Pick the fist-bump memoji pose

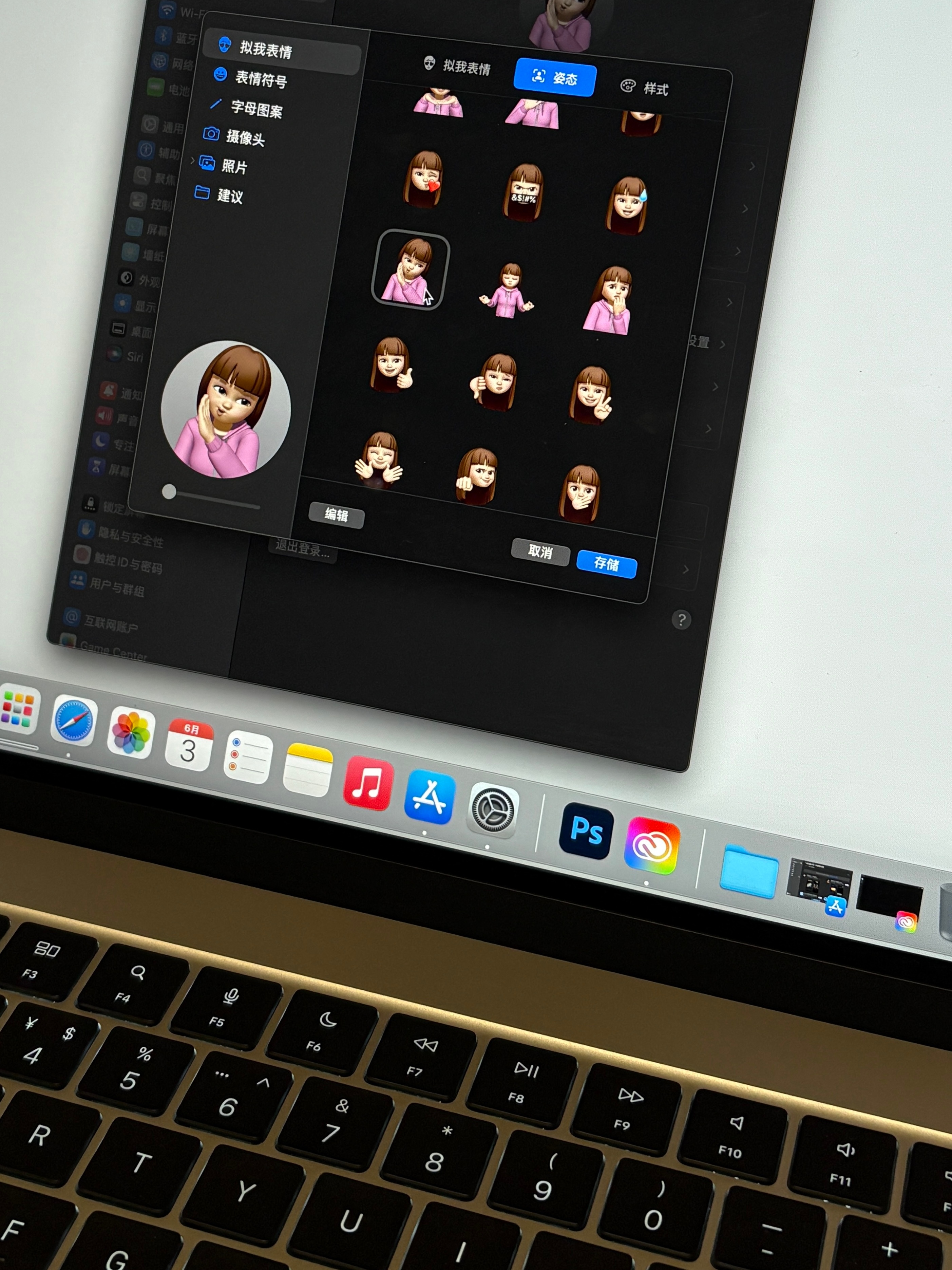tap(476, 476)
